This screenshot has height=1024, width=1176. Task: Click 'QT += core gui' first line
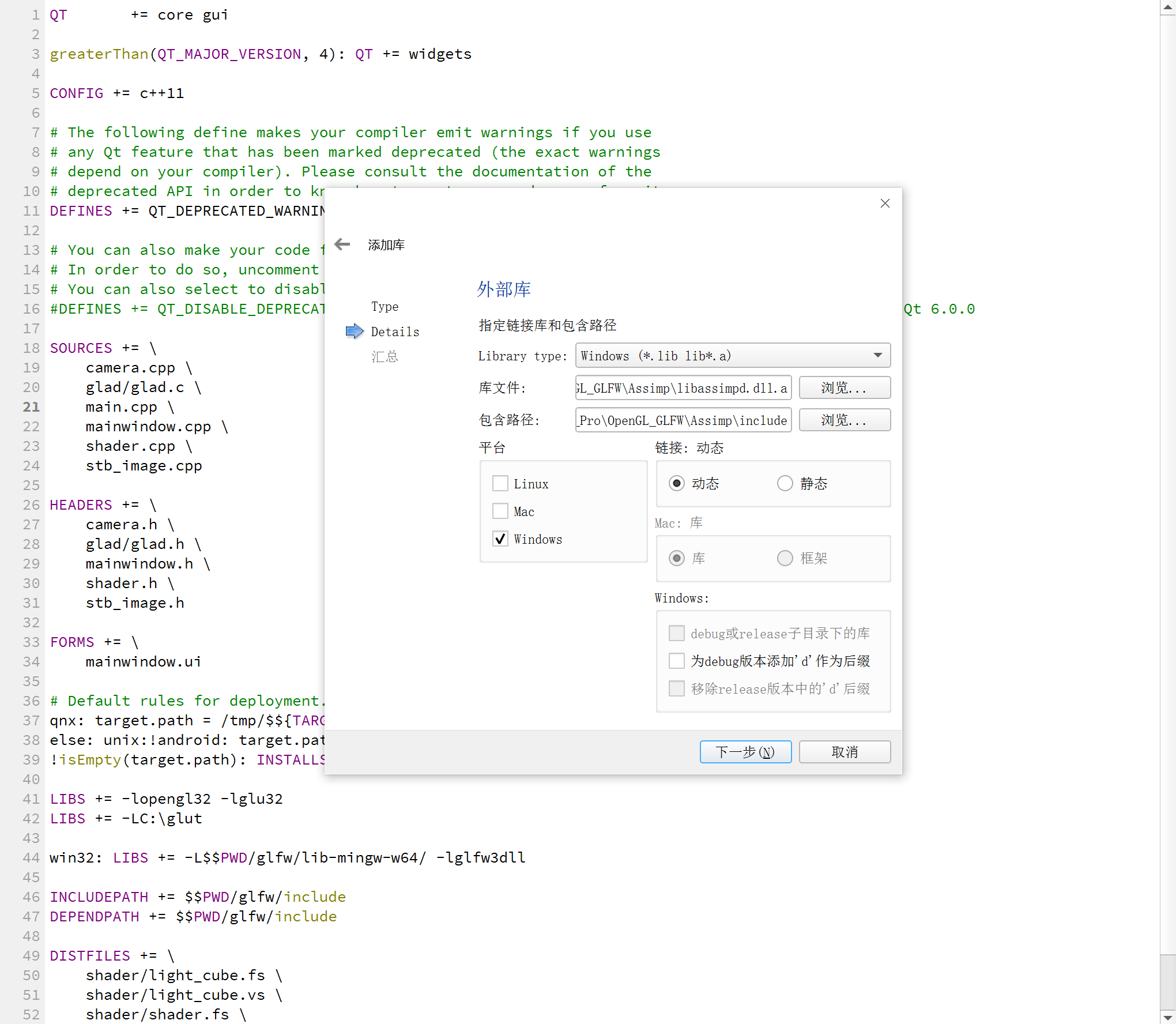[139, 14]
